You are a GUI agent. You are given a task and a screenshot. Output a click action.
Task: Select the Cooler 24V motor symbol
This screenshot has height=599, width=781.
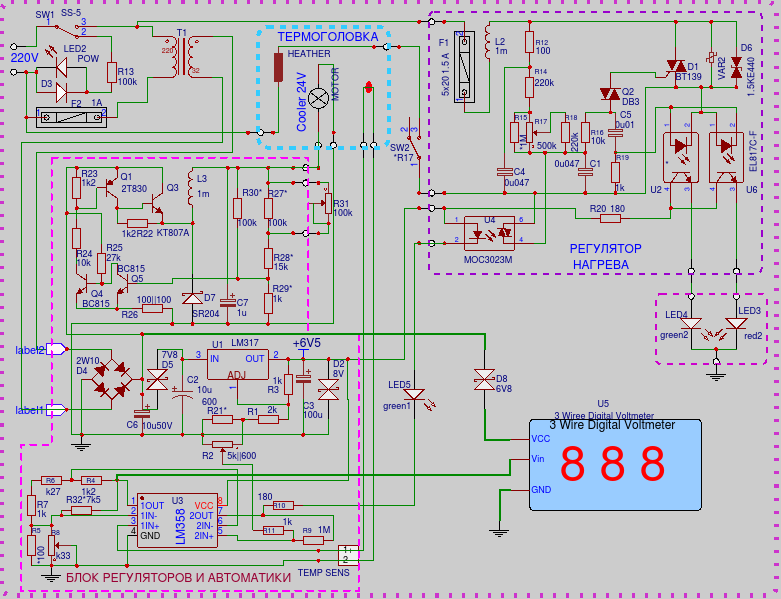319,98
